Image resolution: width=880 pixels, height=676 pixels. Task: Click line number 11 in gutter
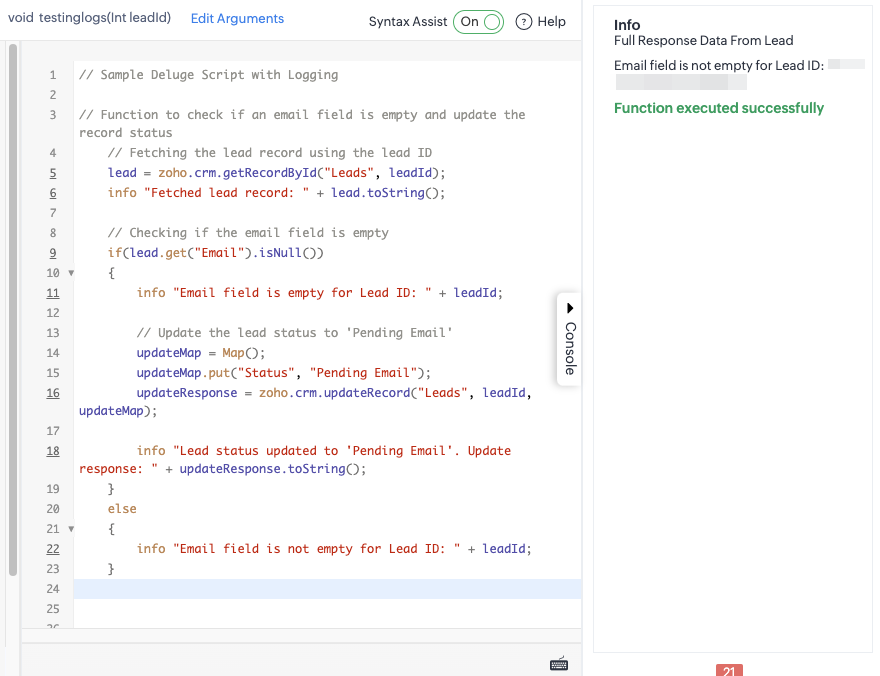click(53, 293)
